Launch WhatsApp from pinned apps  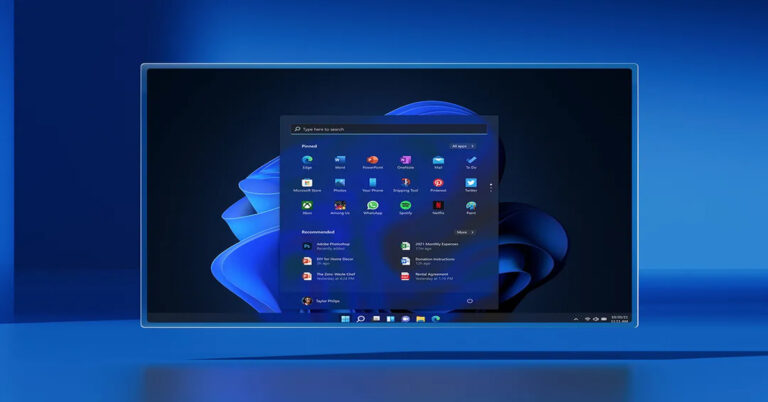[x=373, y=206]
